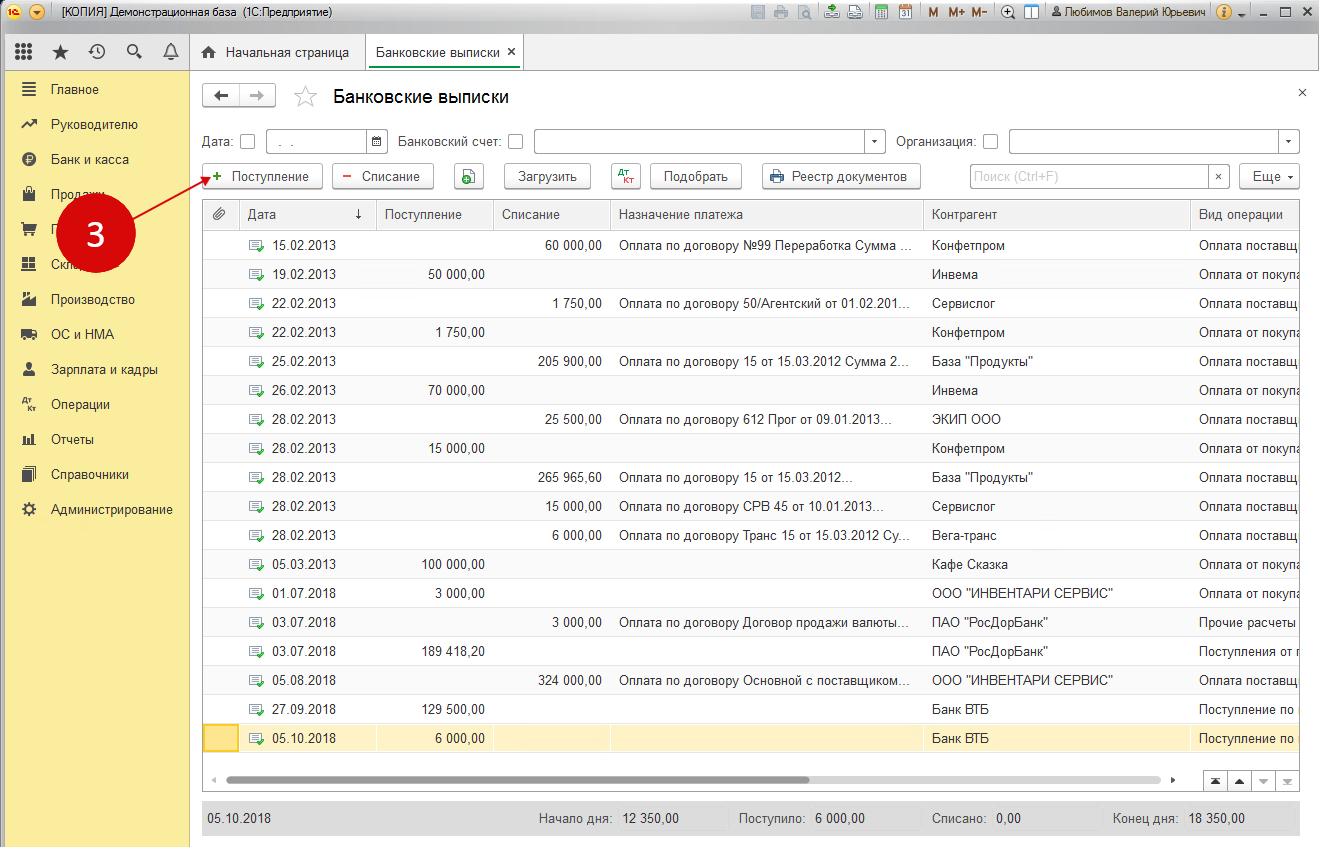Viewport: 1319px width, 847px height.
Task: Click the Дт/Кт postings icon button
Action: (626, 177)
